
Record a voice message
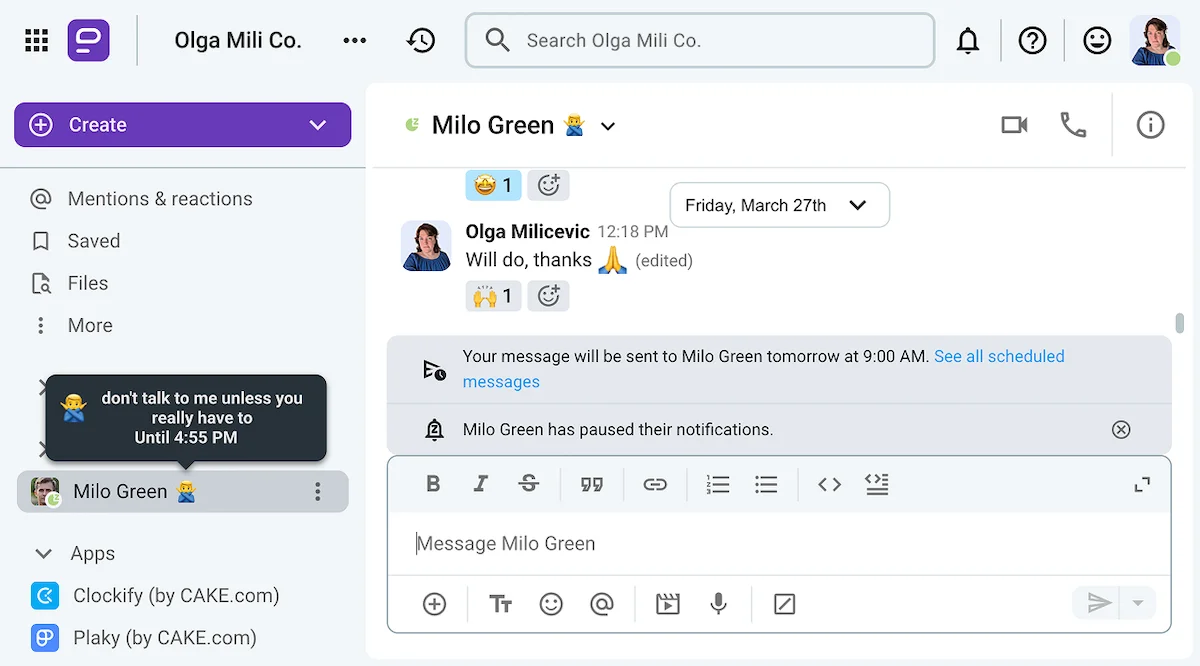point(718,603)
